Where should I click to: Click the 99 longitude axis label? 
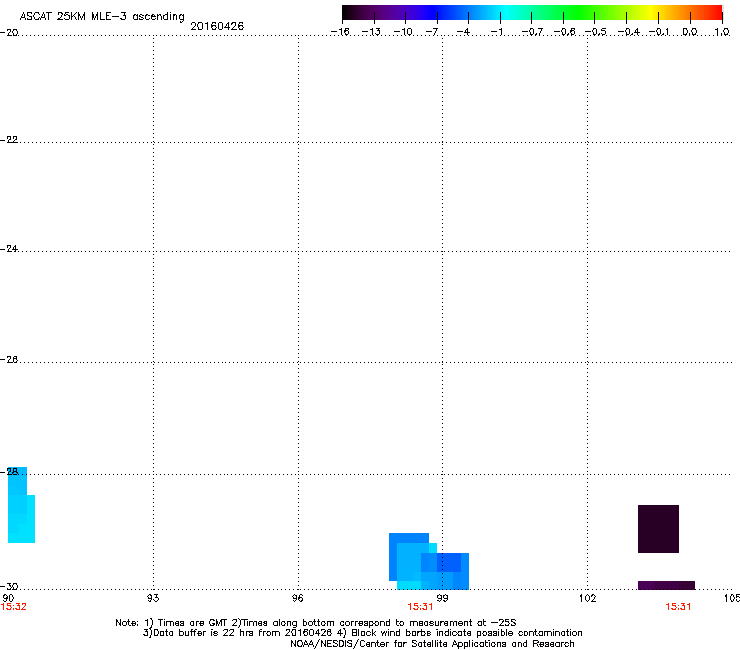442,598
